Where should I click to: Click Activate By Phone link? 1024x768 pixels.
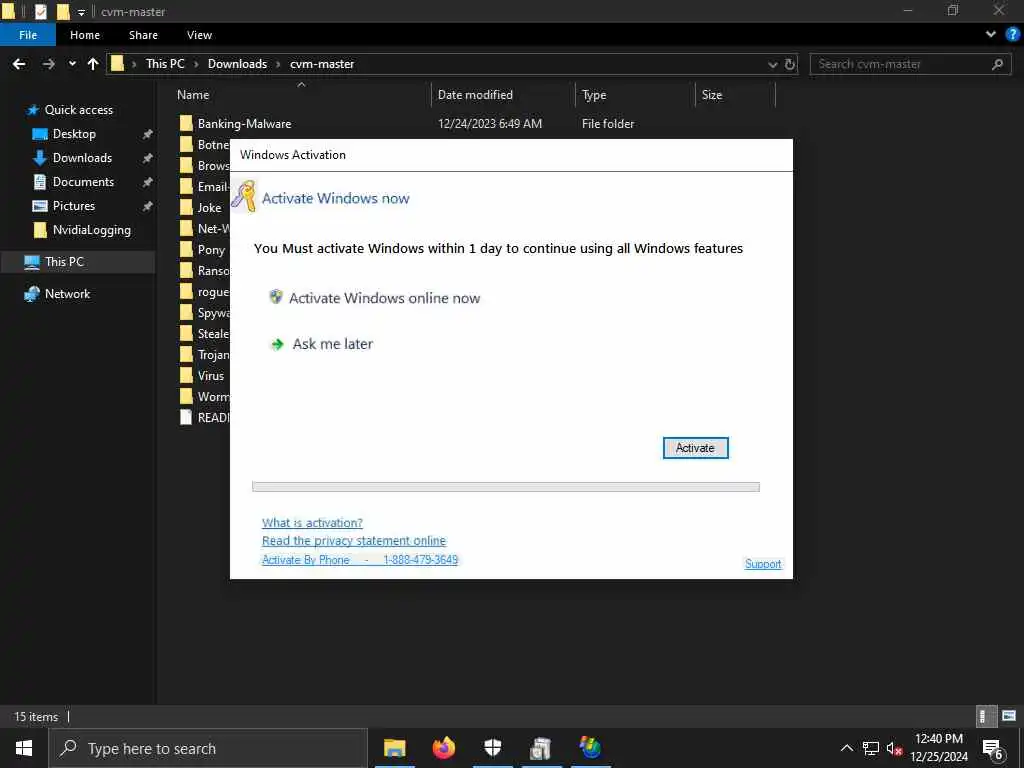360,560
